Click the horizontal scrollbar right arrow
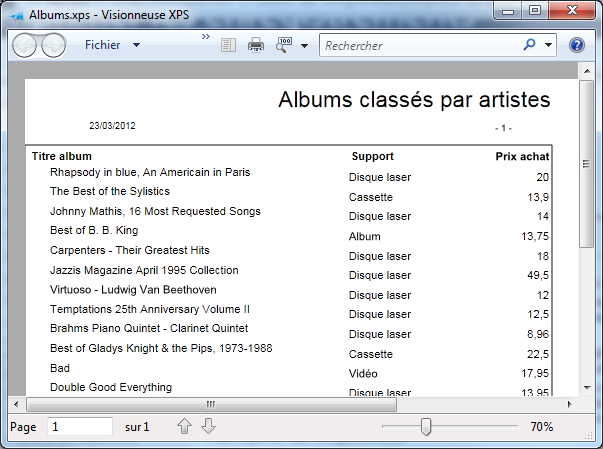The height and width of the screenshot is (449, 603). [x=571, y=404]
